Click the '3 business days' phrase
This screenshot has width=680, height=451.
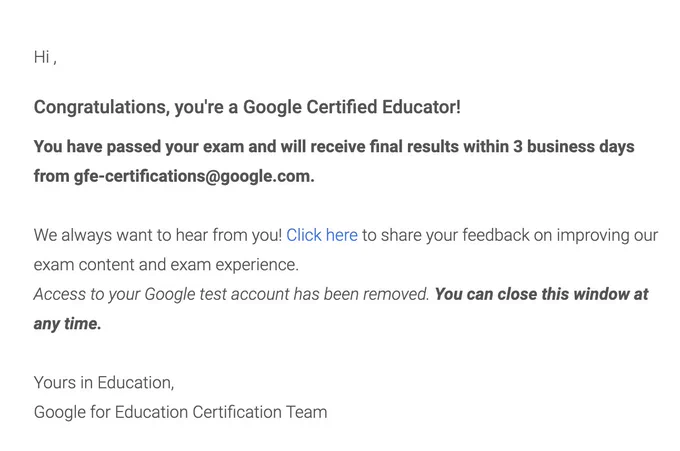[574, 147]
